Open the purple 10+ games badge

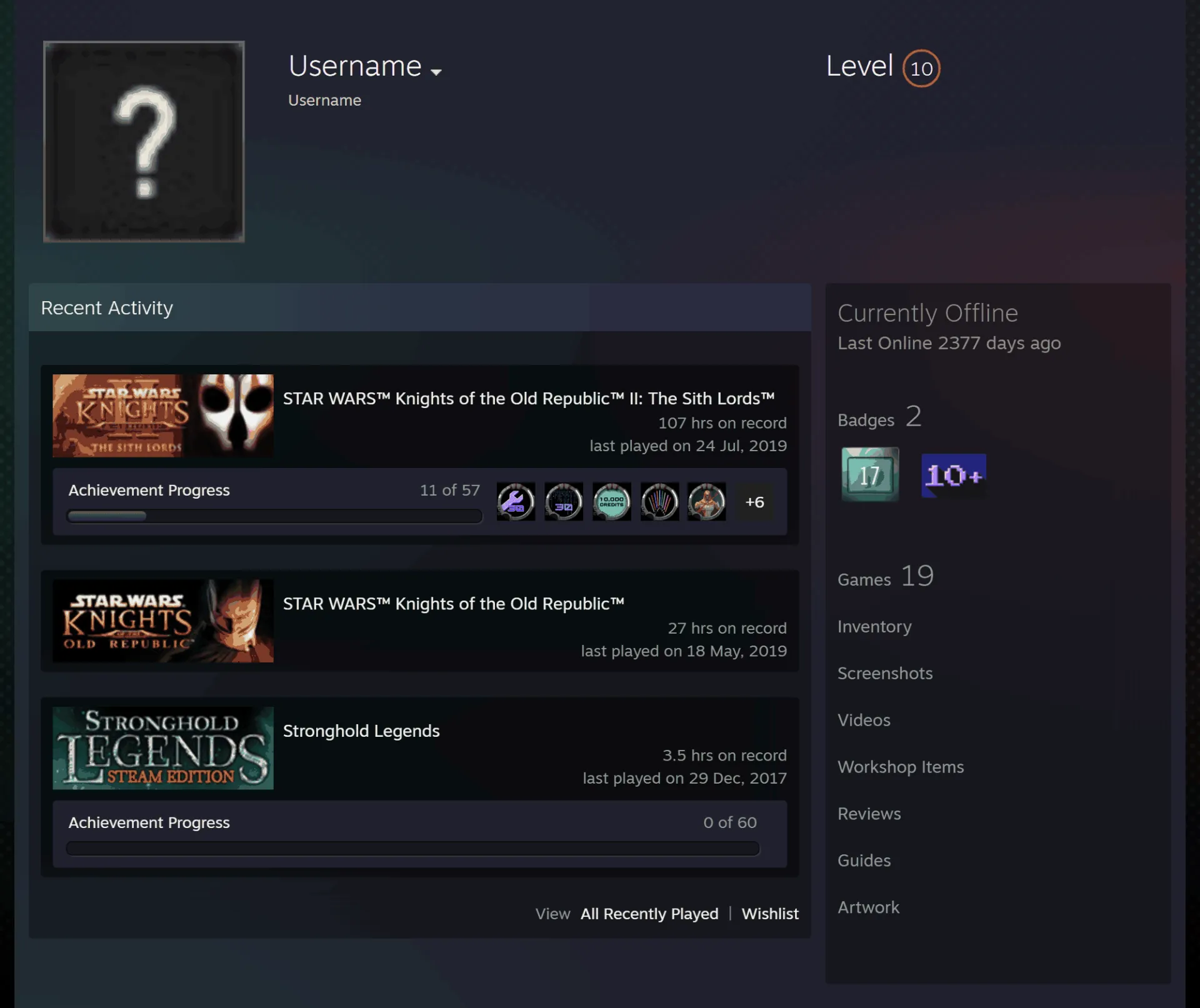click(x=954, y=476)
